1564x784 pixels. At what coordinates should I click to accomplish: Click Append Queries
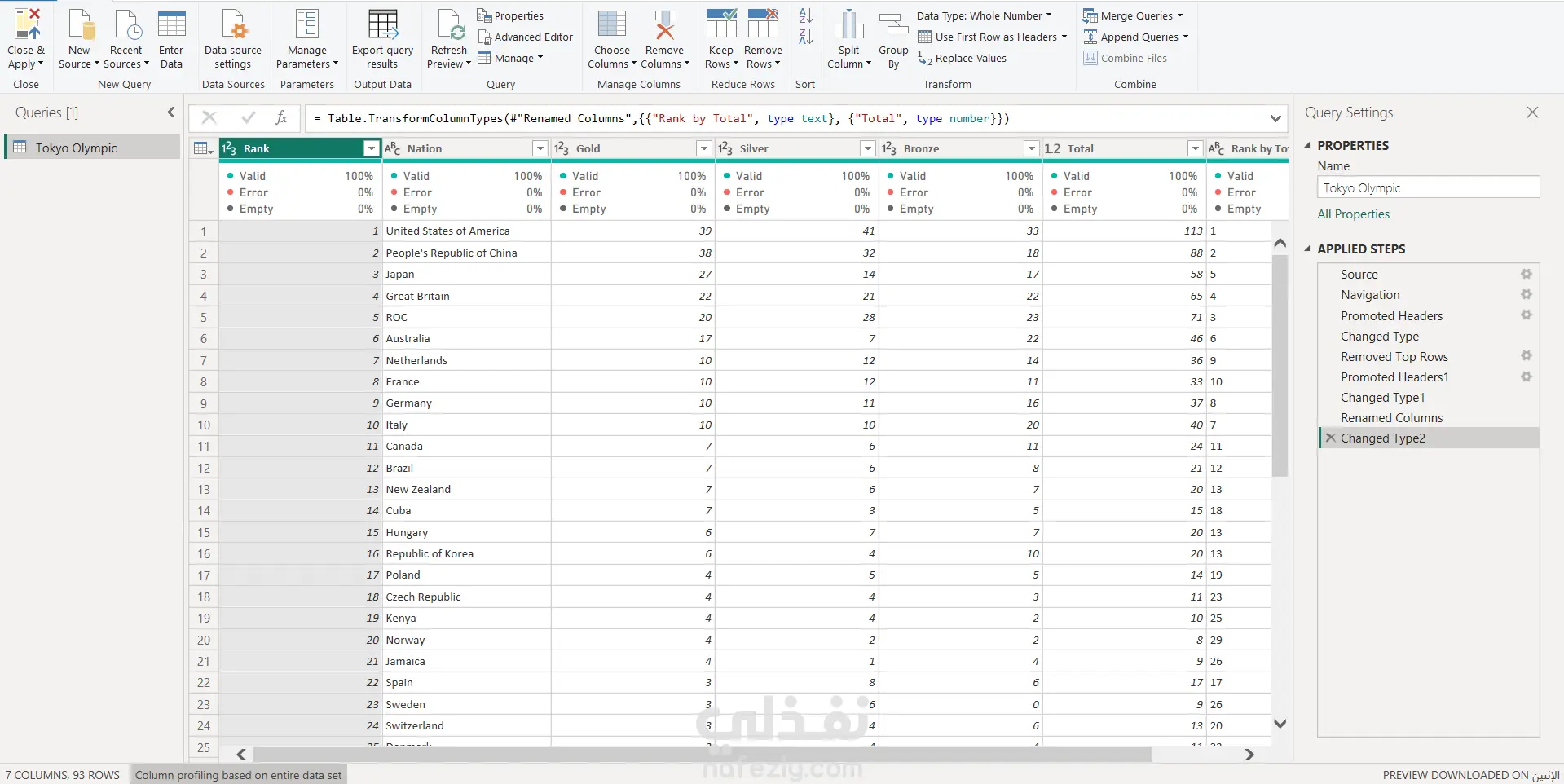click(x=1136, y=37)
